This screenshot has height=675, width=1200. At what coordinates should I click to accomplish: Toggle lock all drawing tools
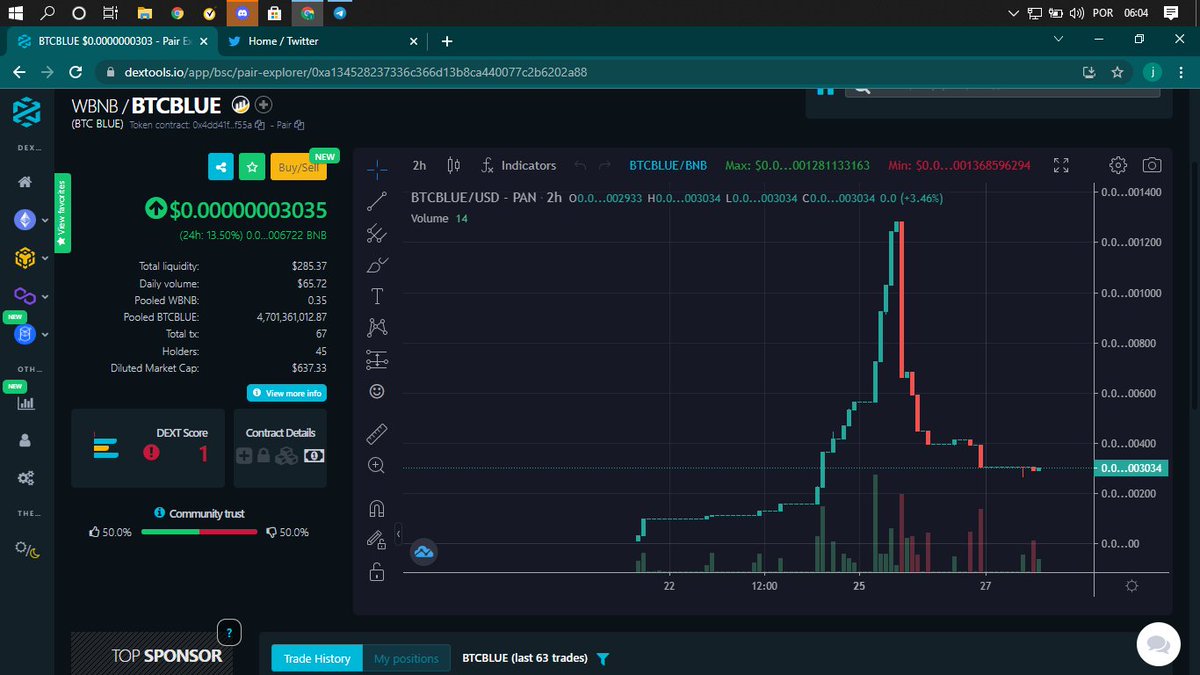coord(377,572)
